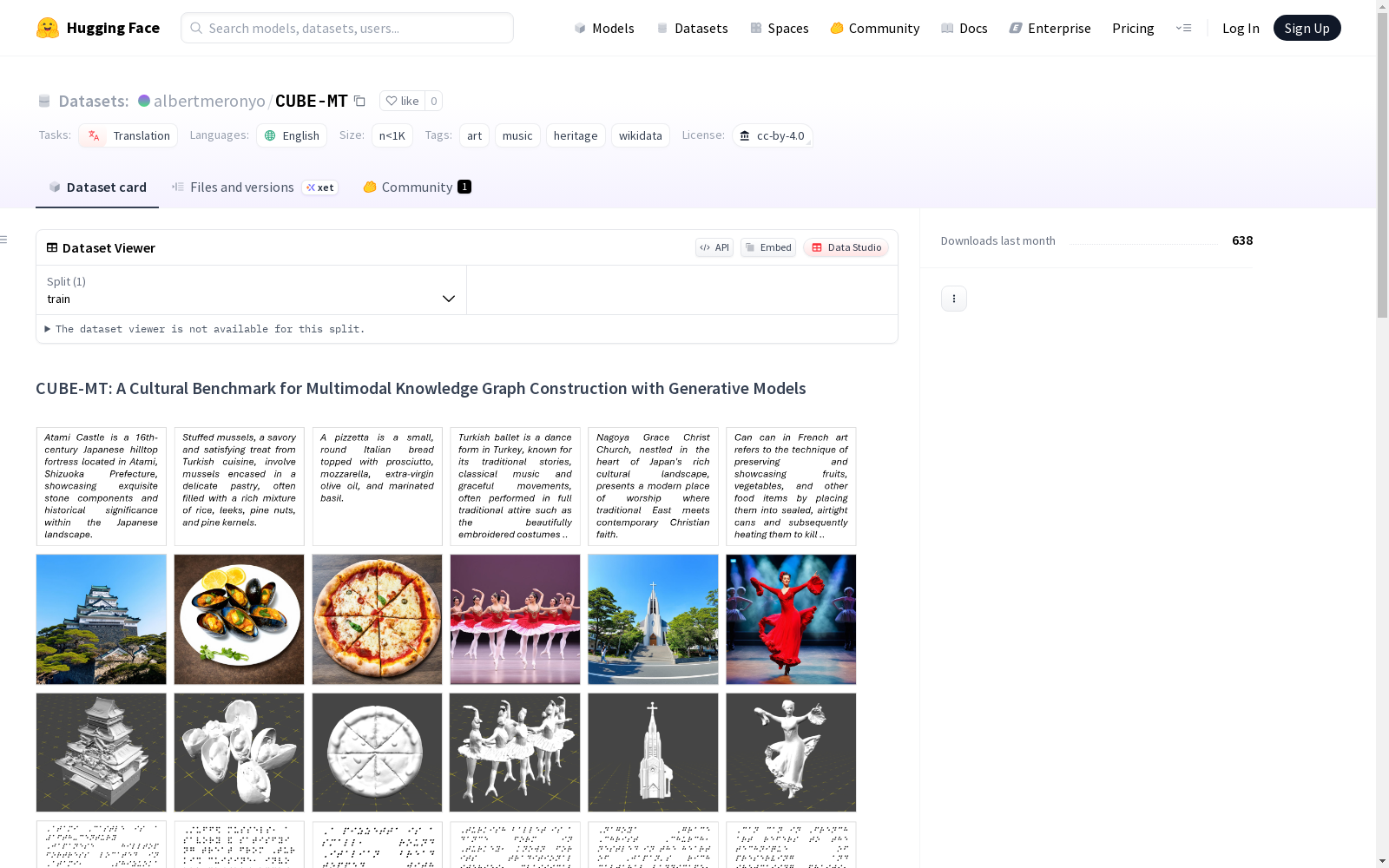Click the Datasets breadcrumb icon

[44, 101]
